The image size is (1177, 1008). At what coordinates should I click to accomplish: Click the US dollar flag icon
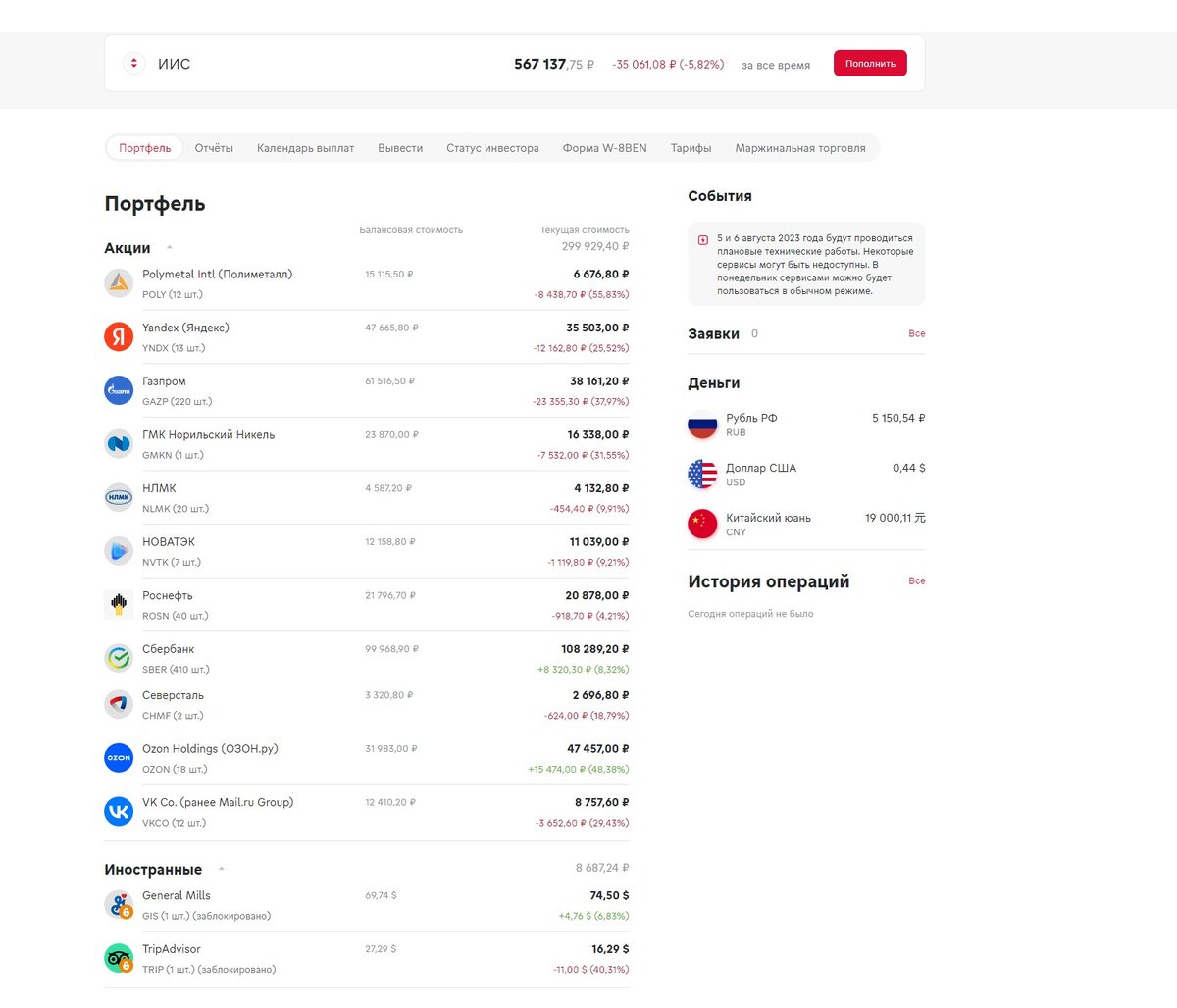click(x=702, y=475)
